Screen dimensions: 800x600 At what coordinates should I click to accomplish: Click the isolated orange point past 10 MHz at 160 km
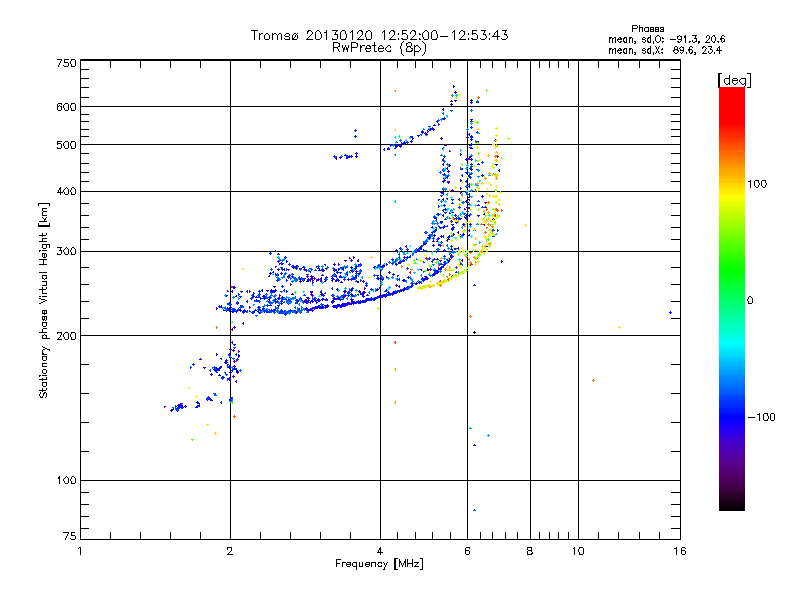pos(593,381)
